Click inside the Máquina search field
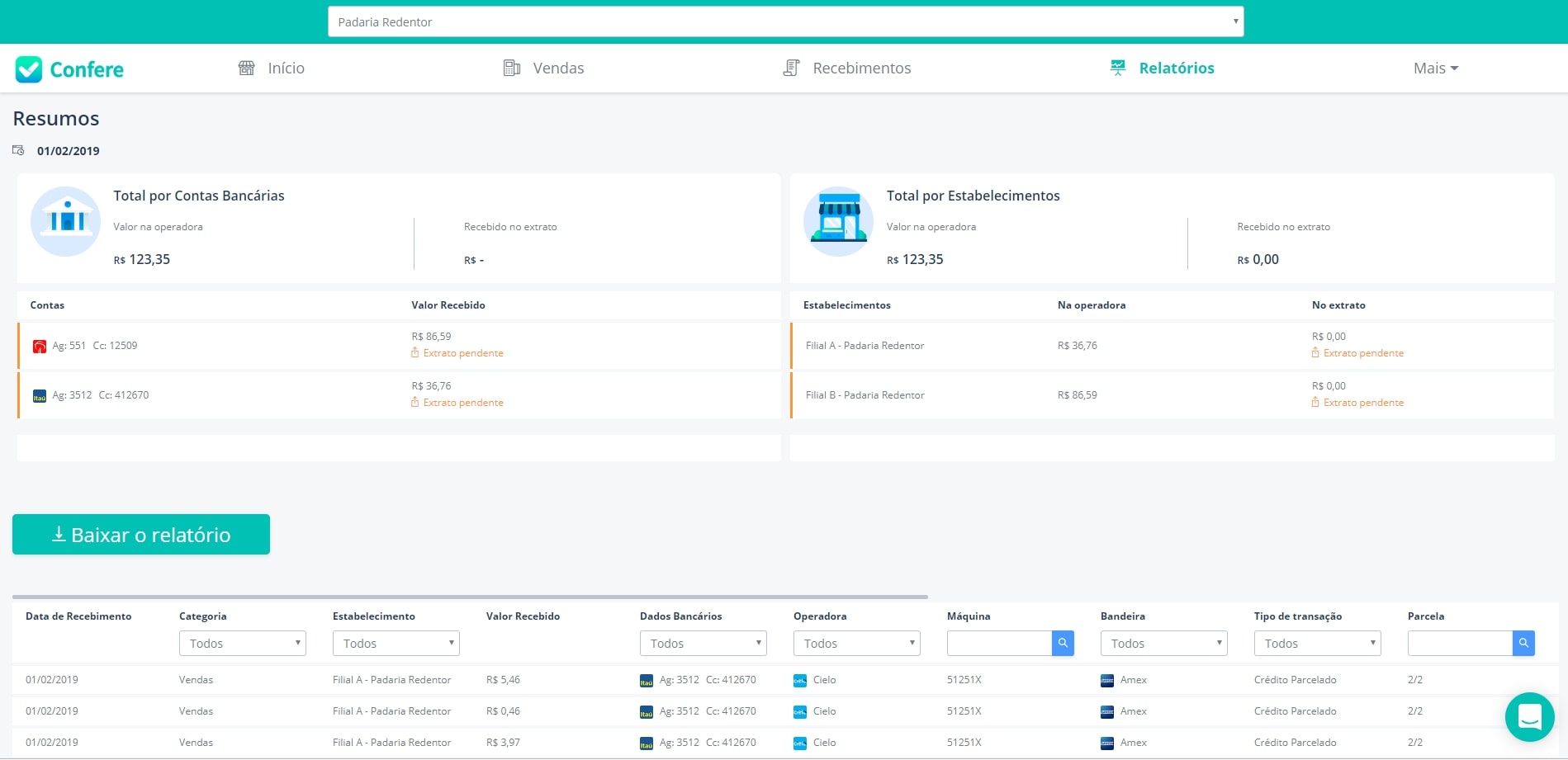Viewport: 1568px width, 760px height. coord(999,643)
